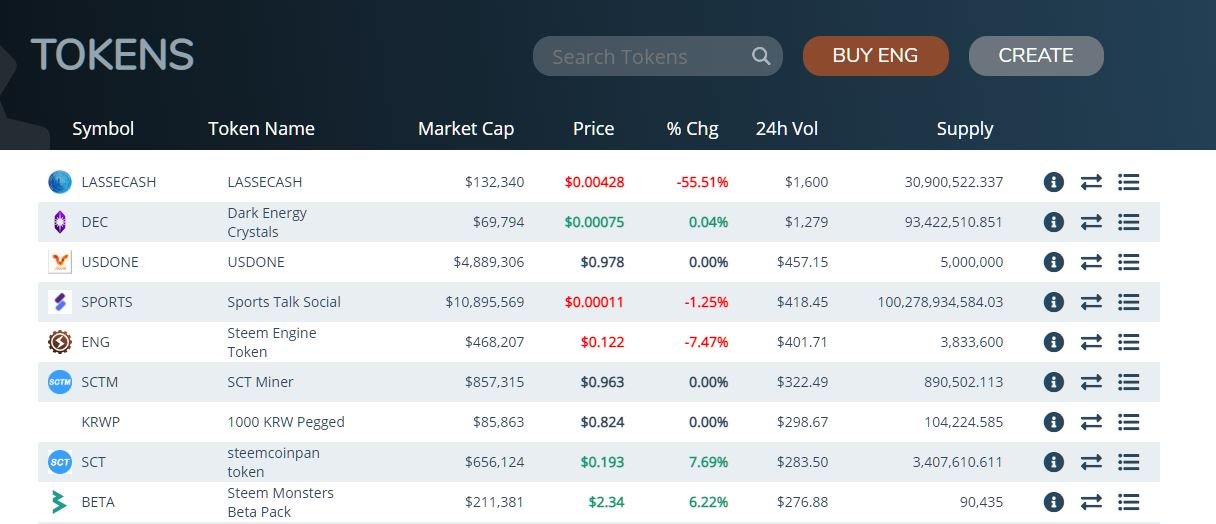The height and width of the screenshot is (524, 1216).
Task: Focus the Search Tokens field
Action: click(657, 56)
